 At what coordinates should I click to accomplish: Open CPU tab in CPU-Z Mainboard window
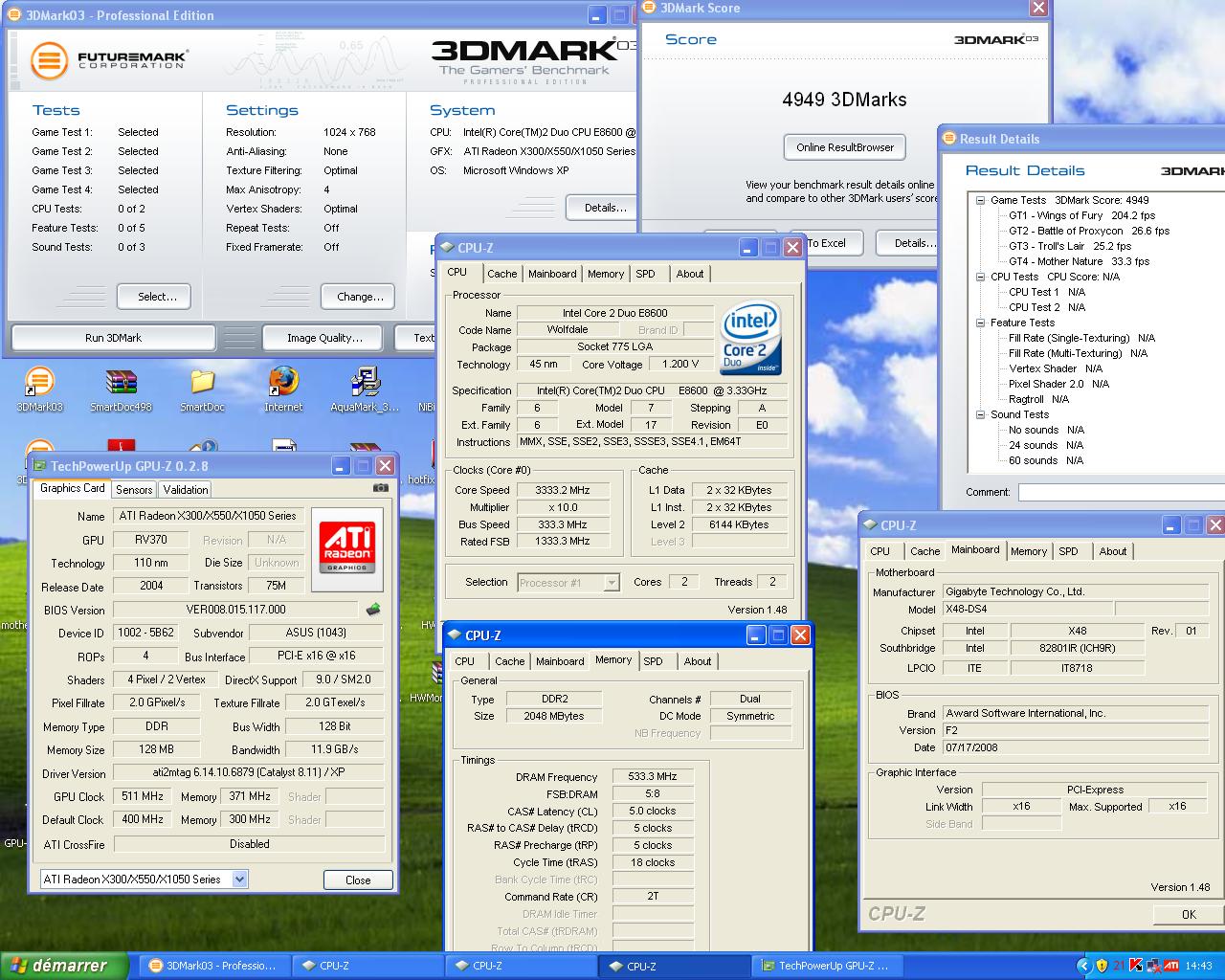pyautogui.click(x=880, y=551)
